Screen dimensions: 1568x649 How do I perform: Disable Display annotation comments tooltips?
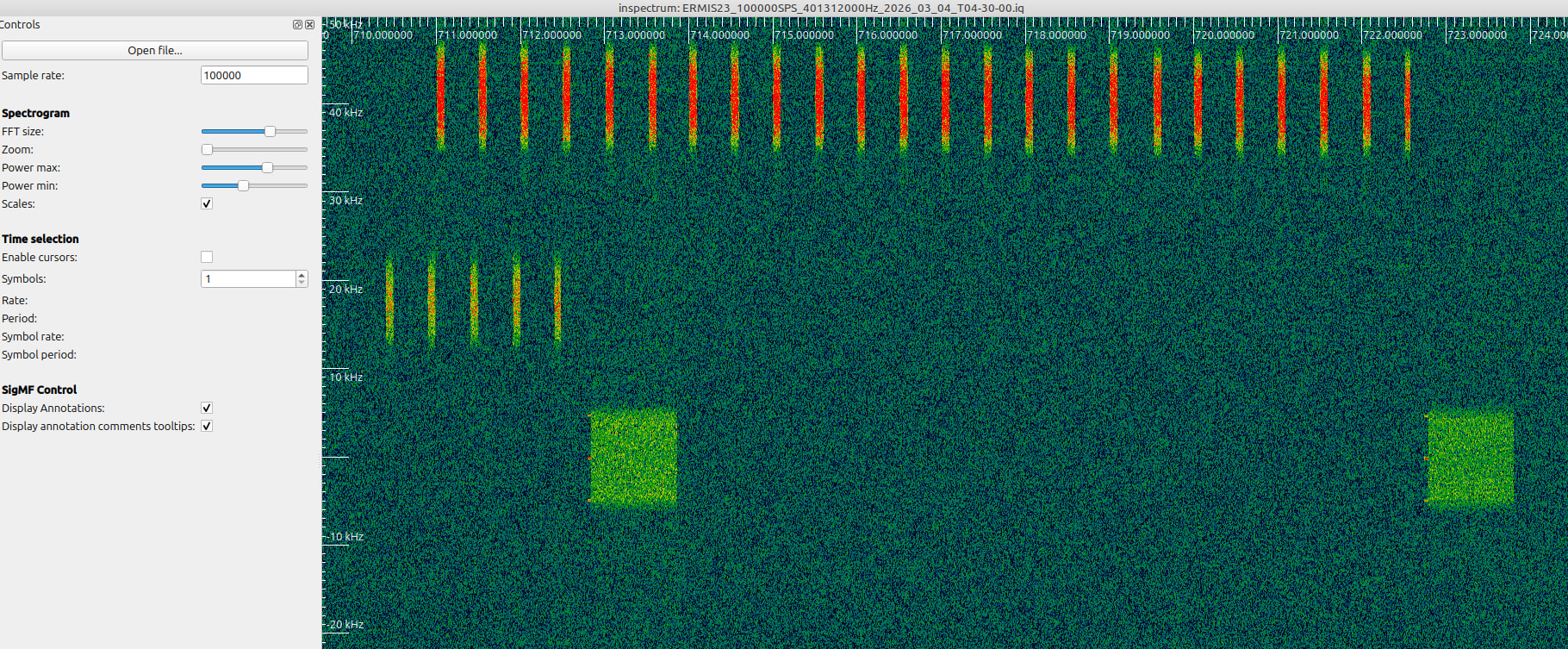[x=207, y=427]
